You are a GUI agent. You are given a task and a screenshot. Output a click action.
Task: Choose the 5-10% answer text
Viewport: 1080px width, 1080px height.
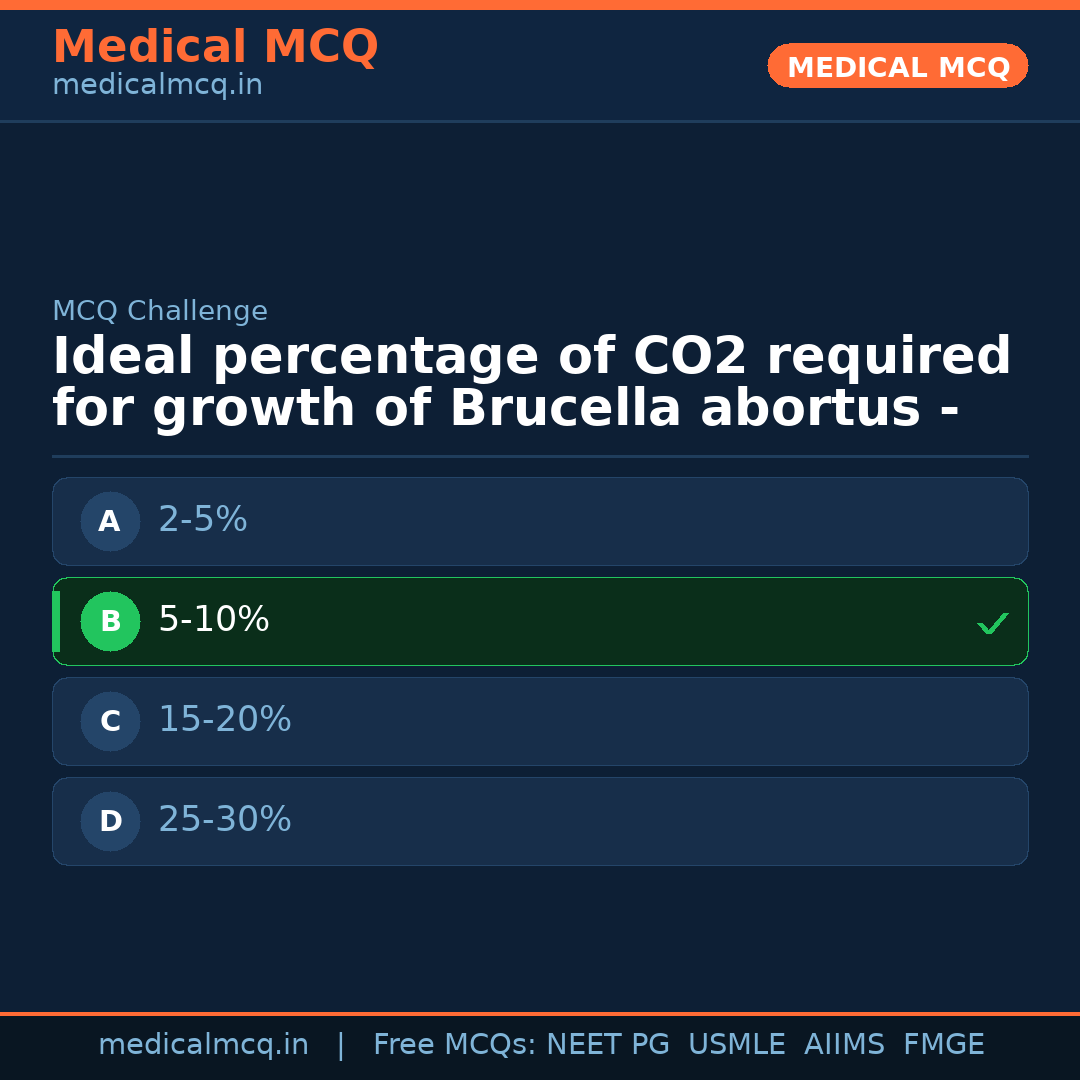[x=213, y=620]
